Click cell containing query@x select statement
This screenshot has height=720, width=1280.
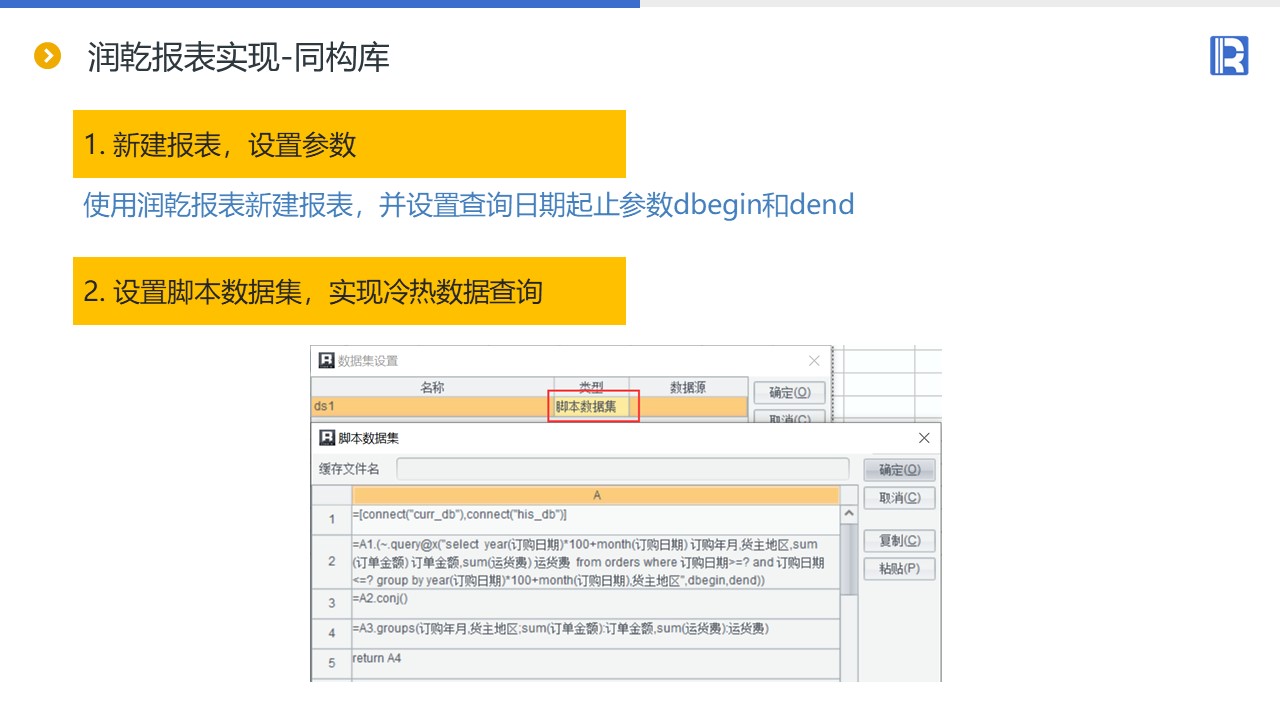tap(596, 562)
